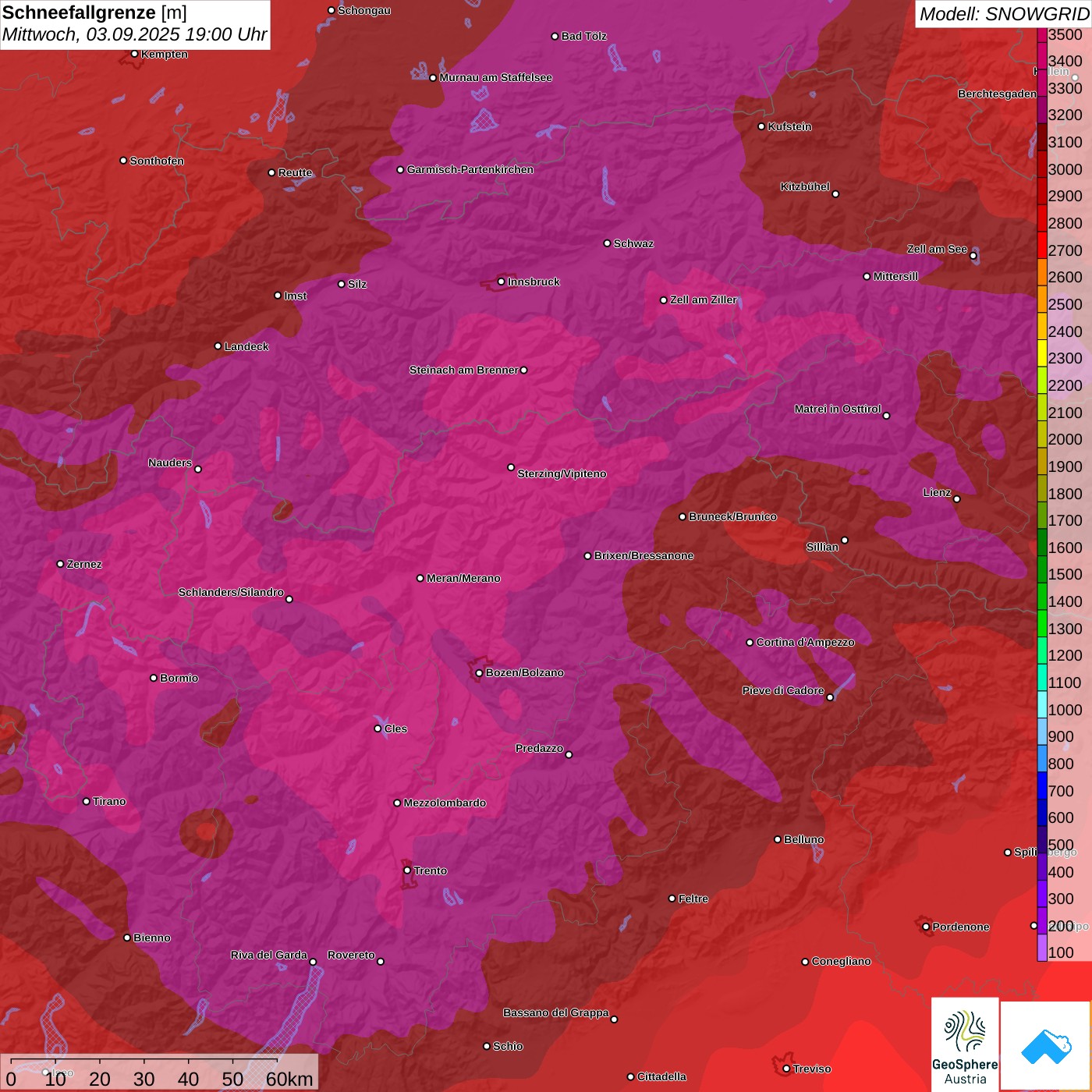
Task: Click the Bozen/Bolzano city label
Action: click(524, 672)
